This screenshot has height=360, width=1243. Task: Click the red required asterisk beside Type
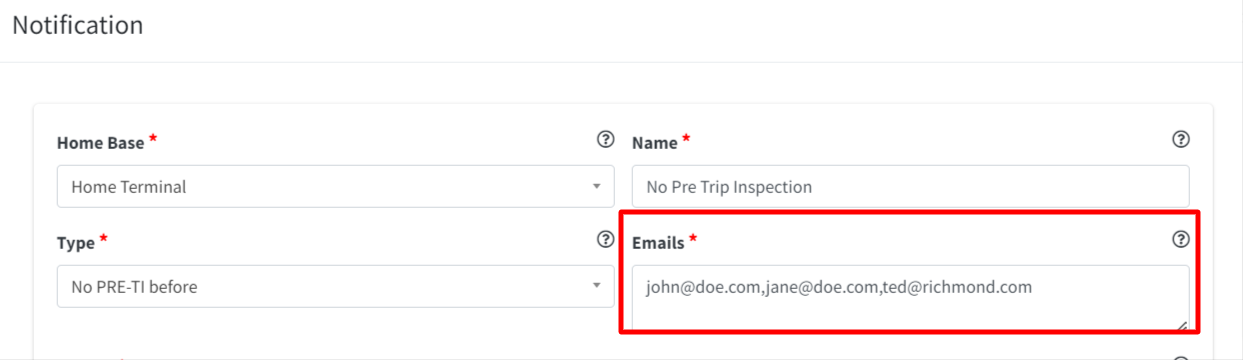[x=104, y=239]
